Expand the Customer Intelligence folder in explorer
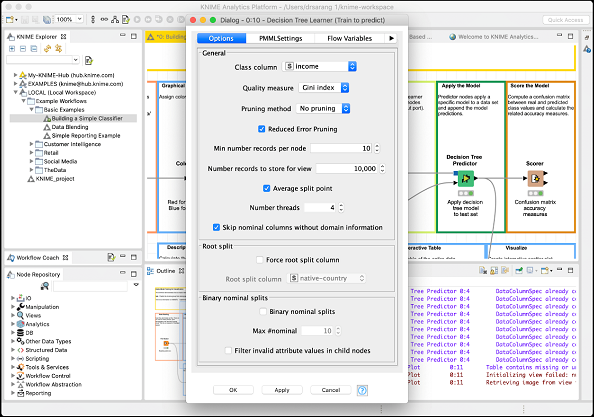Screen dimensions: 594x417 tap(31, 144)
